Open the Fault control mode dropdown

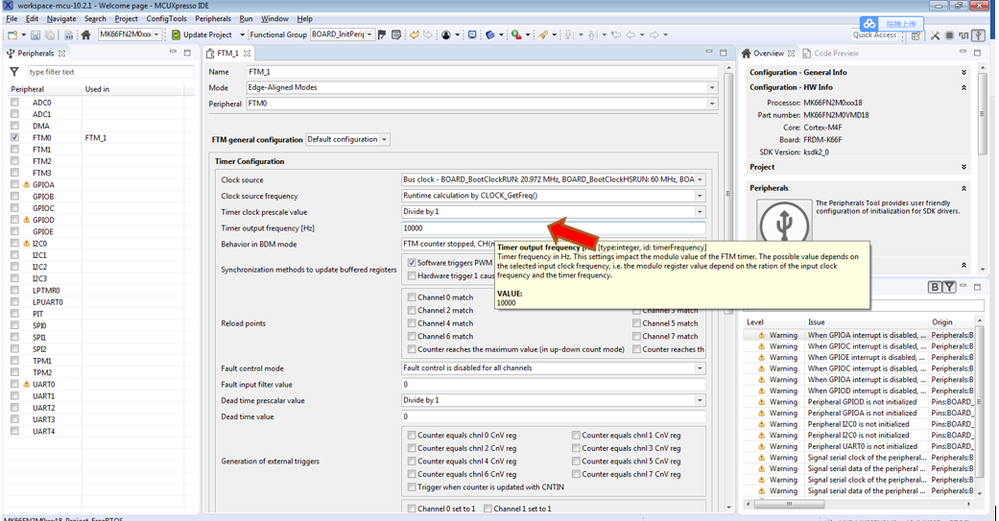[700, 368]
